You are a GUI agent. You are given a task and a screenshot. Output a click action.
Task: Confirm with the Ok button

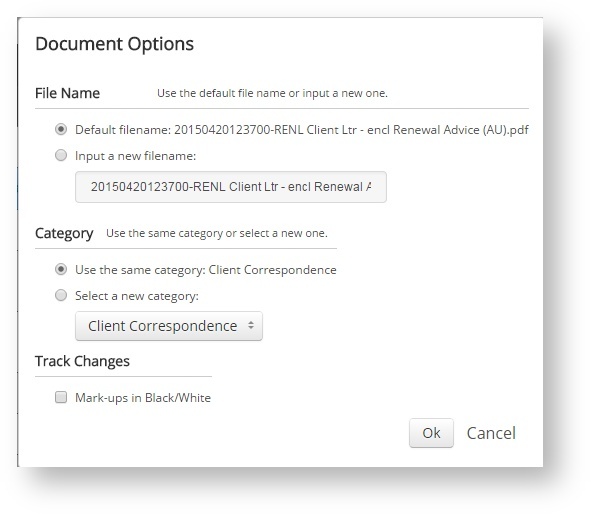click(431, 433)
